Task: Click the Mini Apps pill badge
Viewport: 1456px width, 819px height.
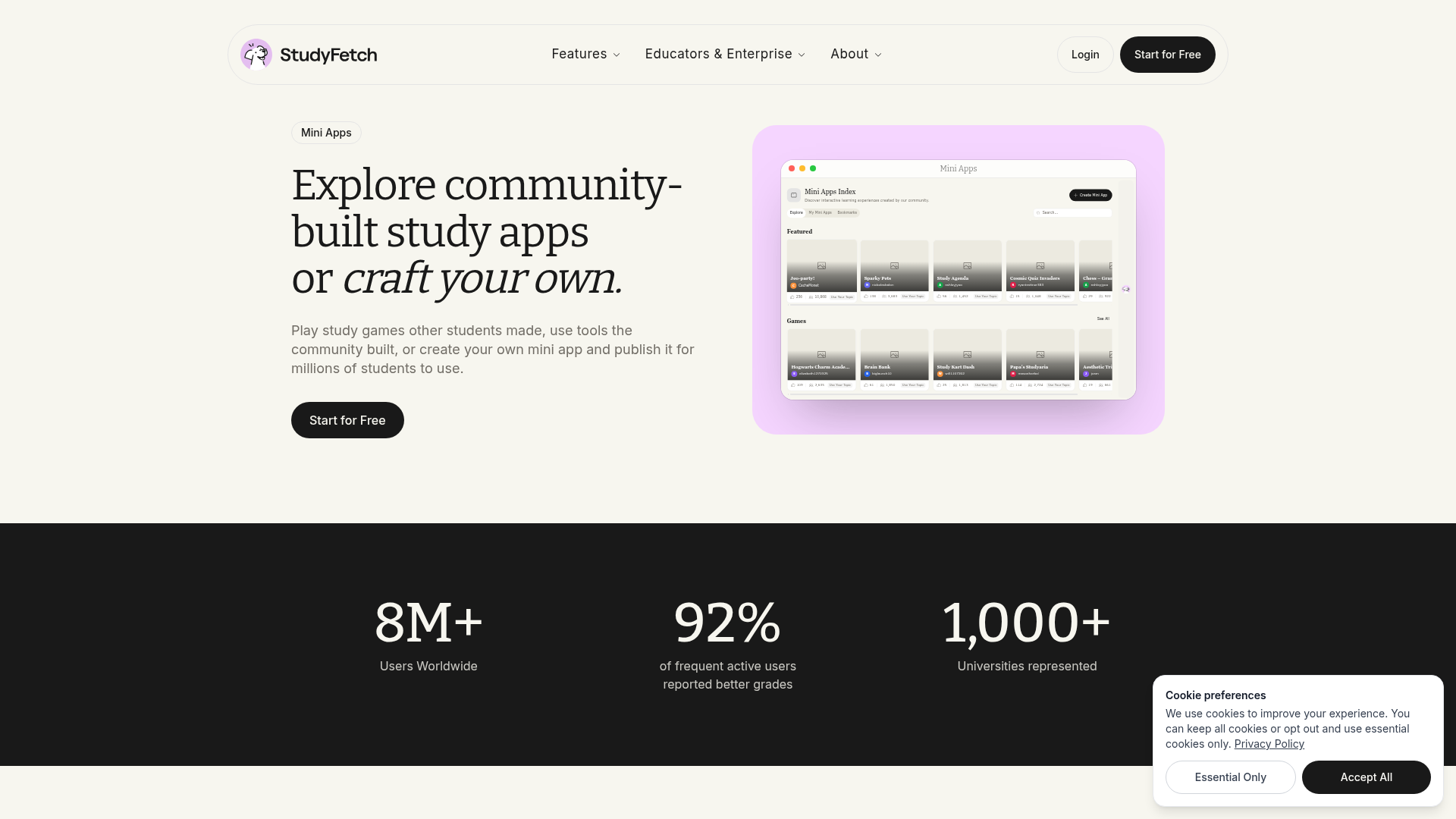Action: (x=326, y=133)
